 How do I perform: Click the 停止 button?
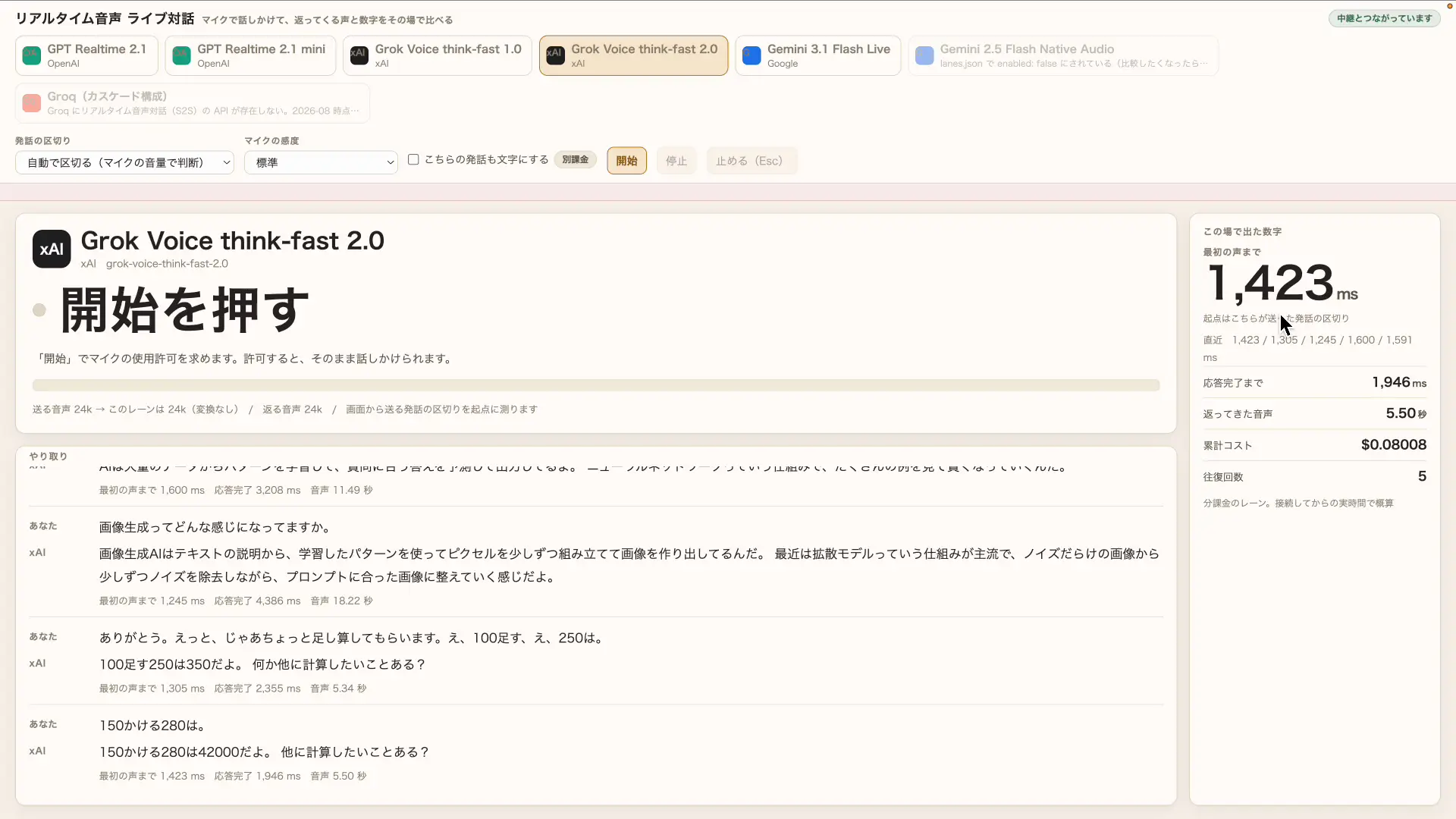[676, 161]
